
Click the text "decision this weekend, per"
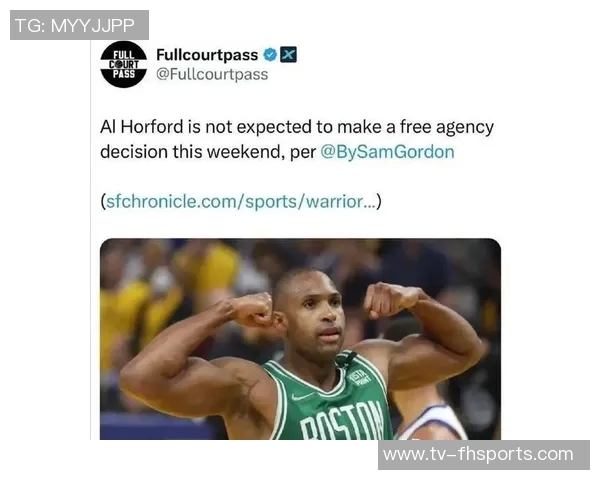click(208, 152)
